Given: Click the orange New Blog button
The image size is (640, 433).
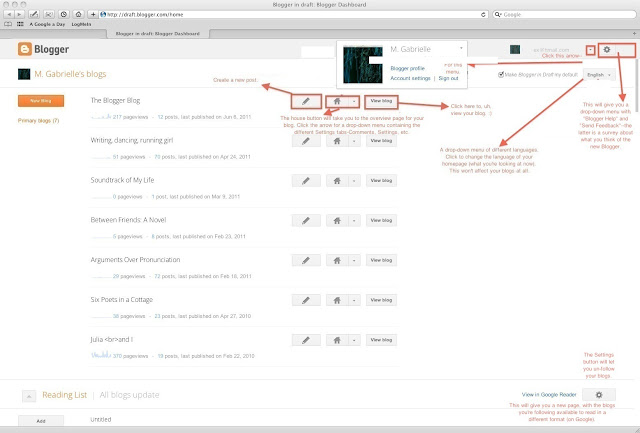Looking at the screenshot, I should 41,101.
